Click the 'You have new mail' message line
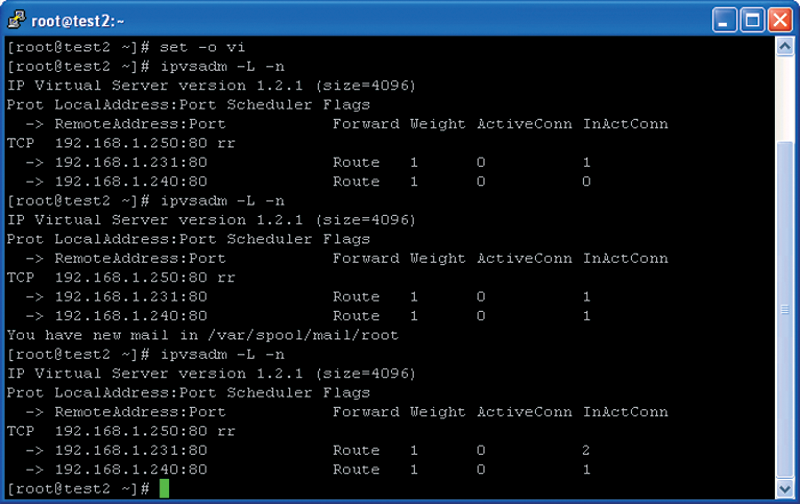This screenshot has width=800, height=504. point(203,335)
